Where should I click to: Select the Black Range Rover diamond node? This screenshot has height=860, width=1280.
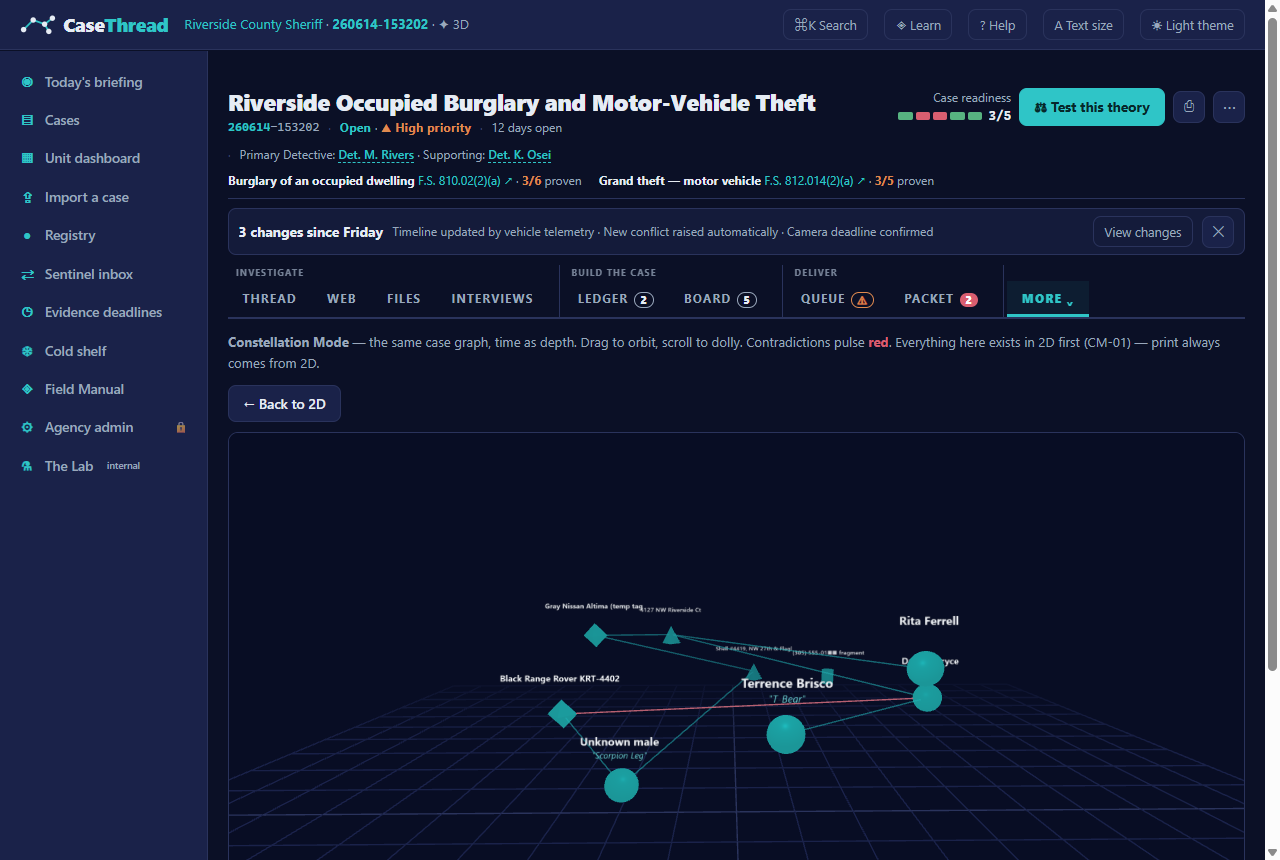click(562, 713)
